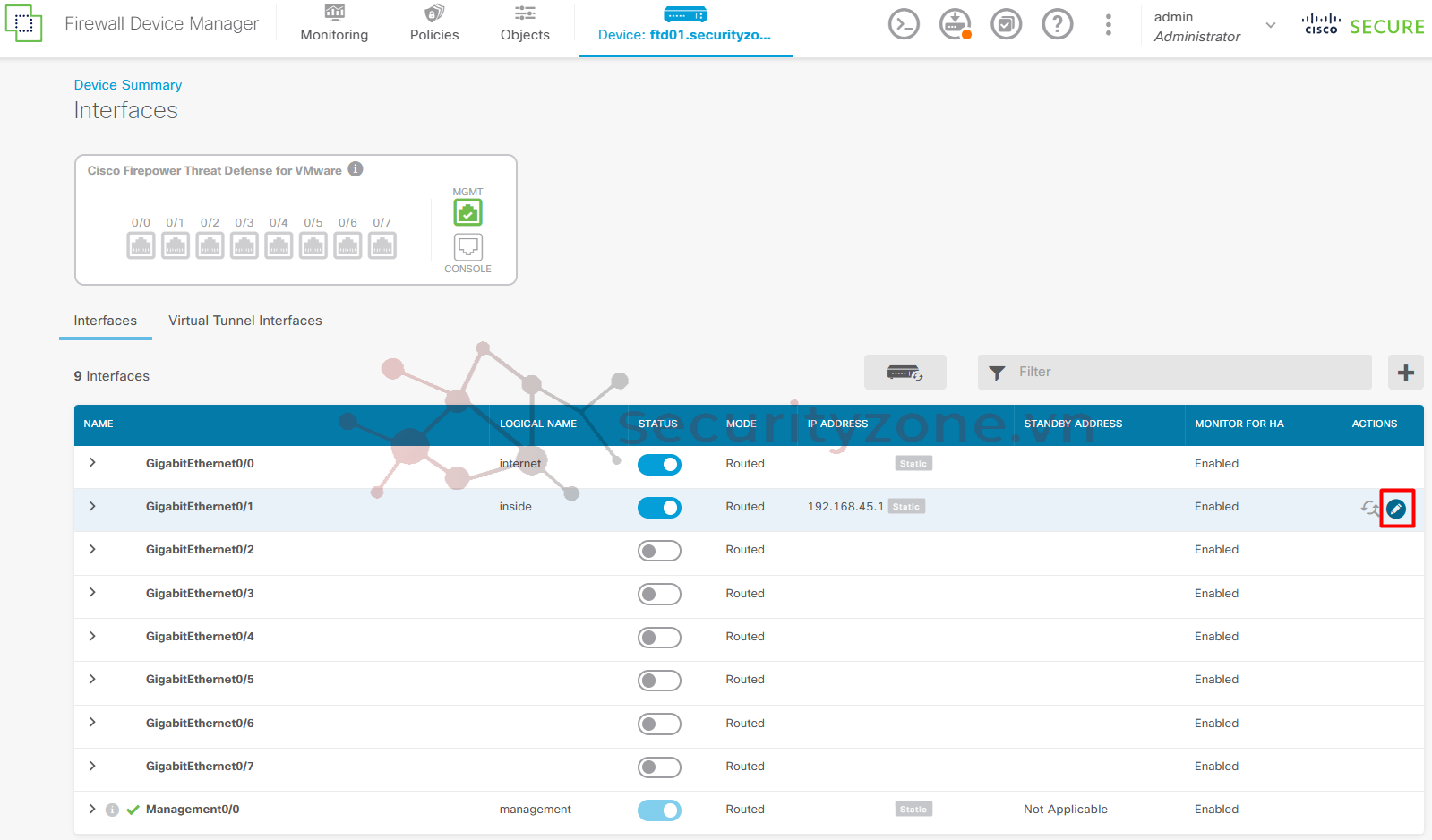Click the filter funnel icon
This screenshot has width=1432, height=840.
point(997,373)
